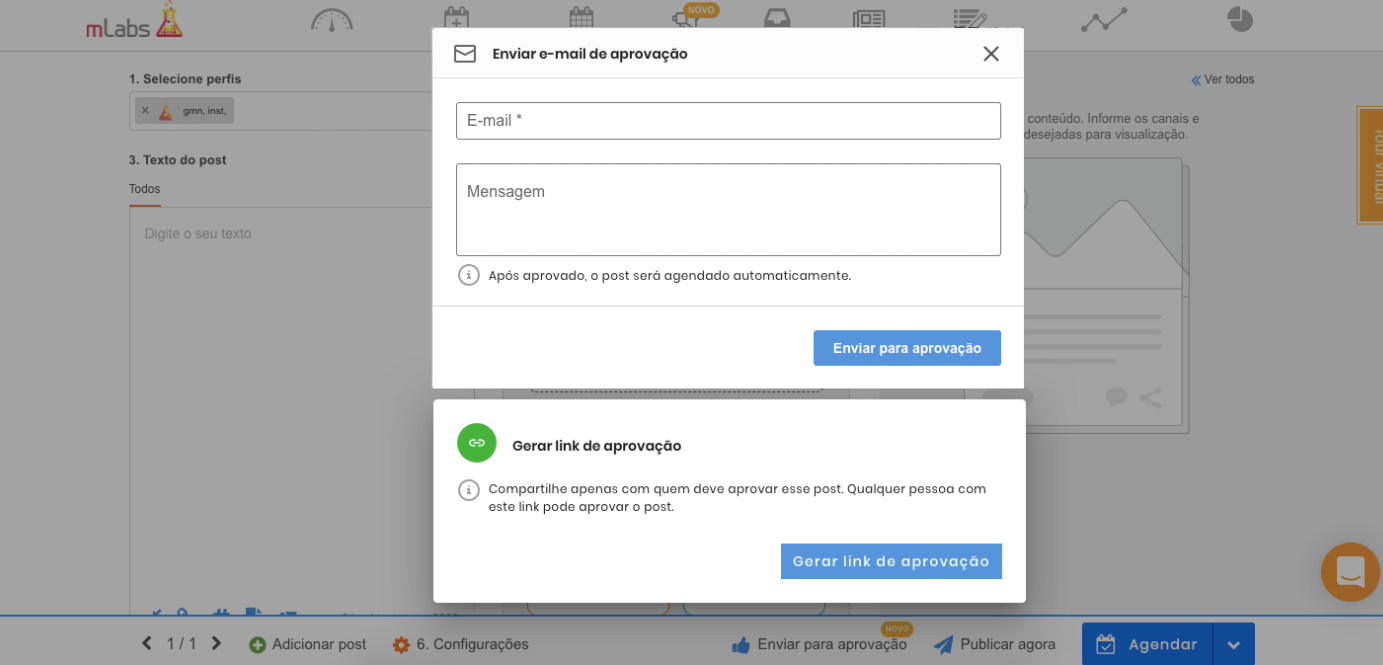
Task: Click Publicar agora
Action: pos(995,645)
